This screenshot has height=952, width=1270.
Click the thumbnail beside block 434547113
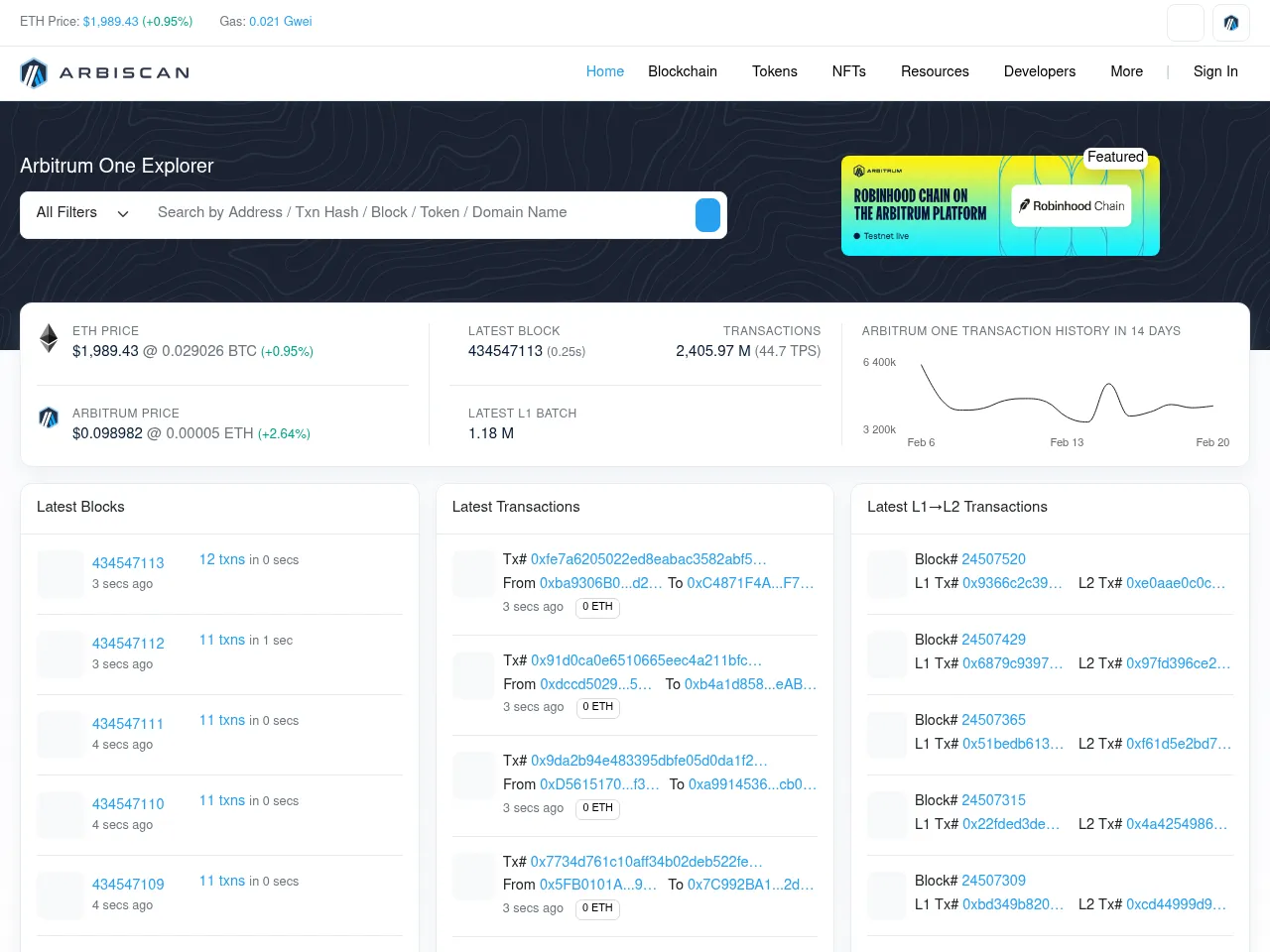click(x=60, y=574)
